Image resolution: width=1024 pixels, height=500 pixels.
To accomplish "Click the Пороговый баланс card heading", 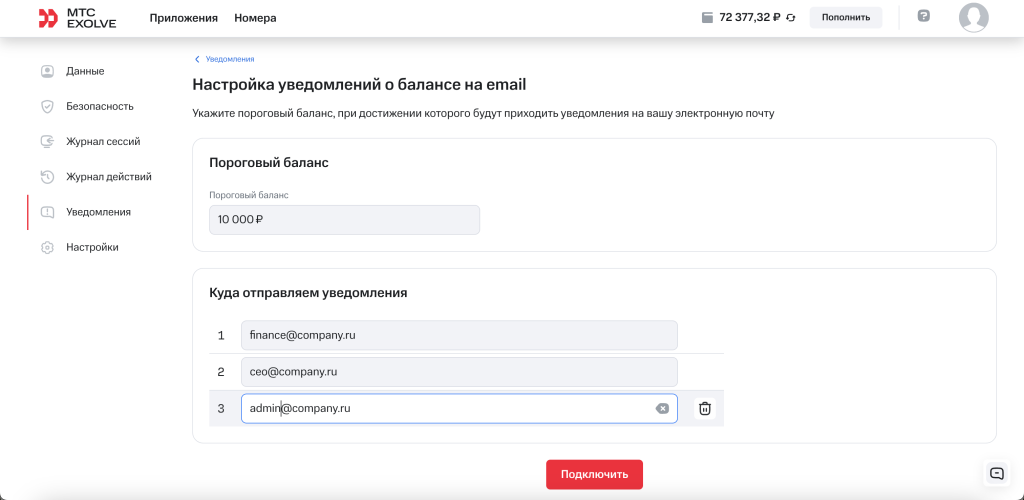I will pos(268,163).
